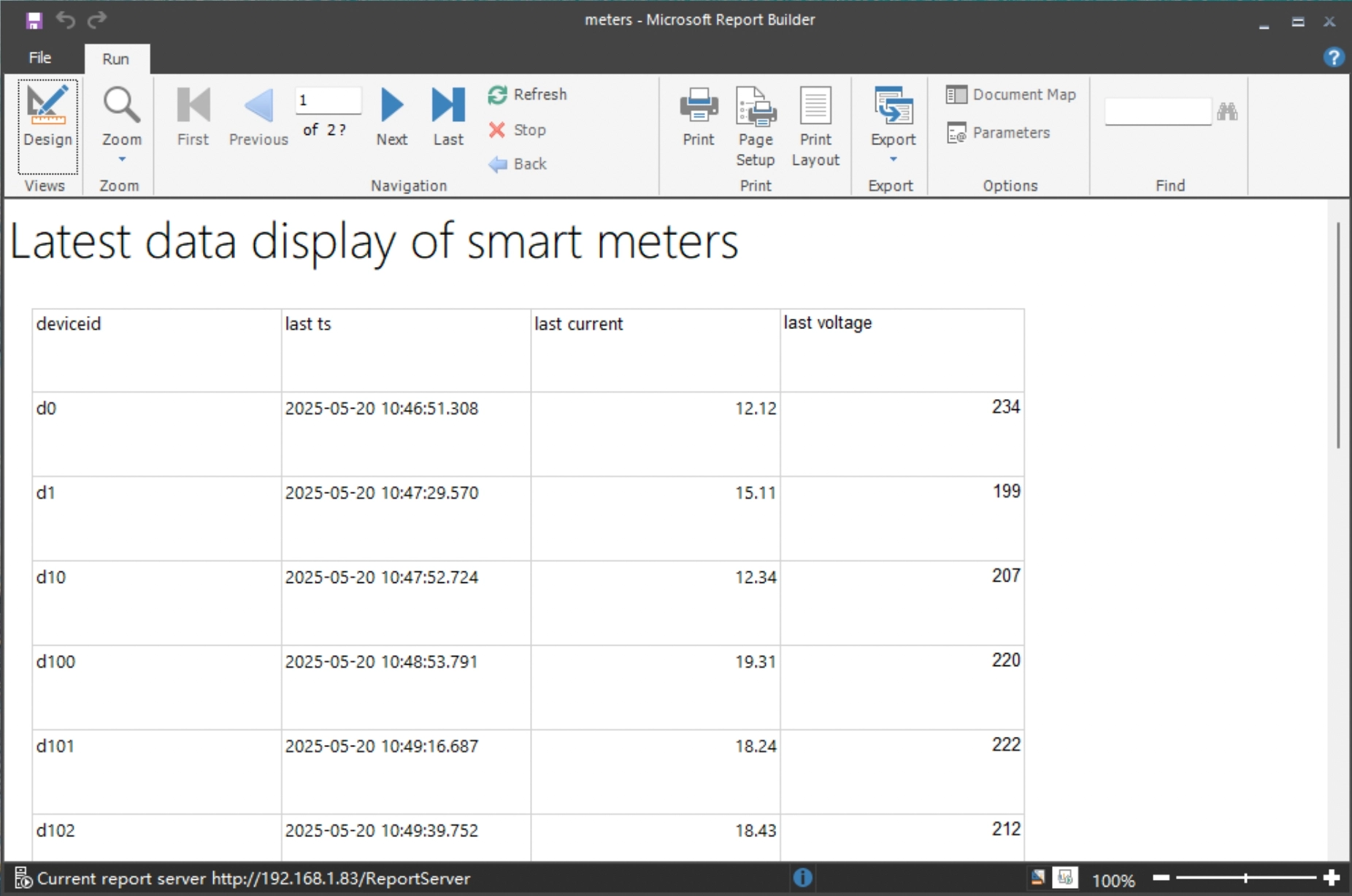1352x896 pixels.
Task: Click the current page number box
Action: (x=328, y=101)
